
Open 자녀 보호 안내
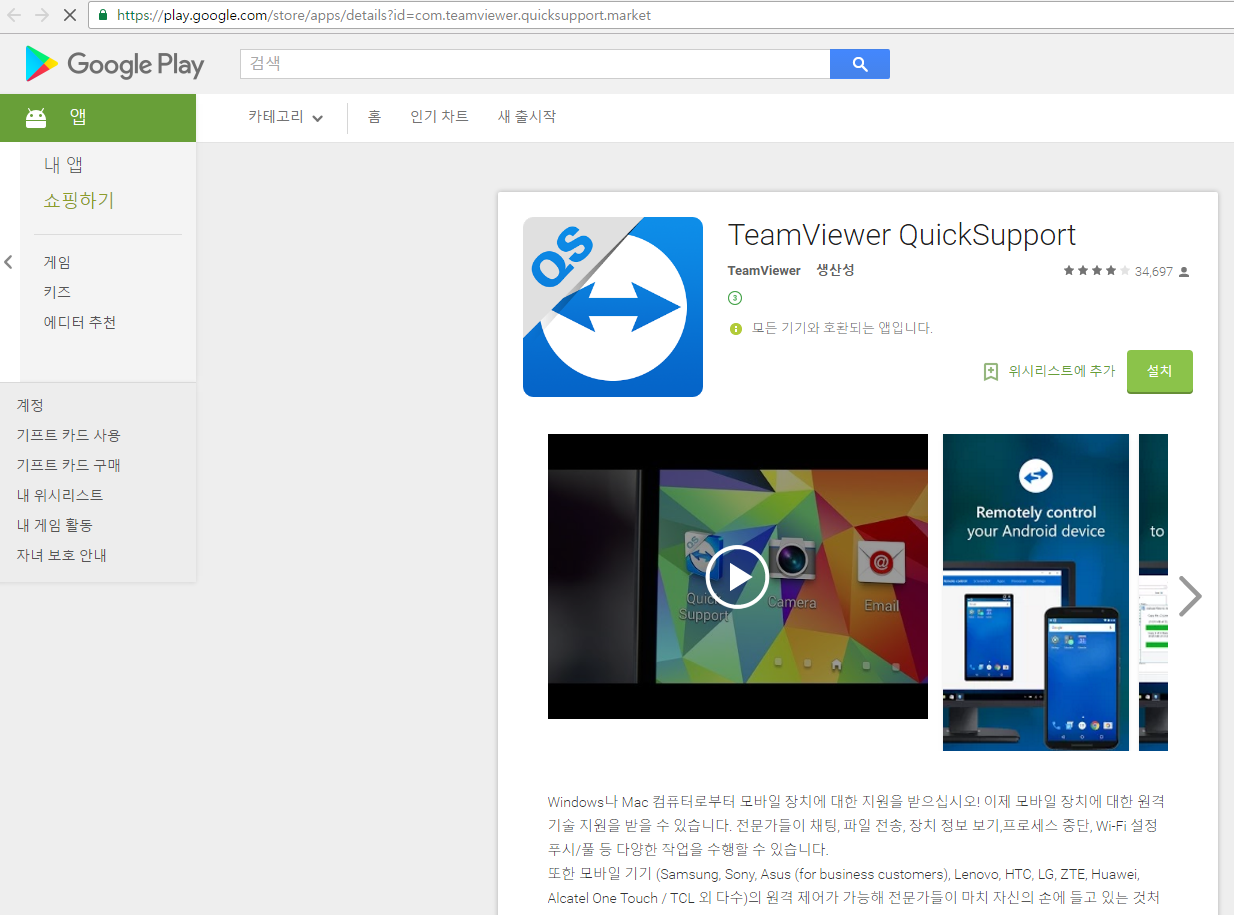point(61,555)
